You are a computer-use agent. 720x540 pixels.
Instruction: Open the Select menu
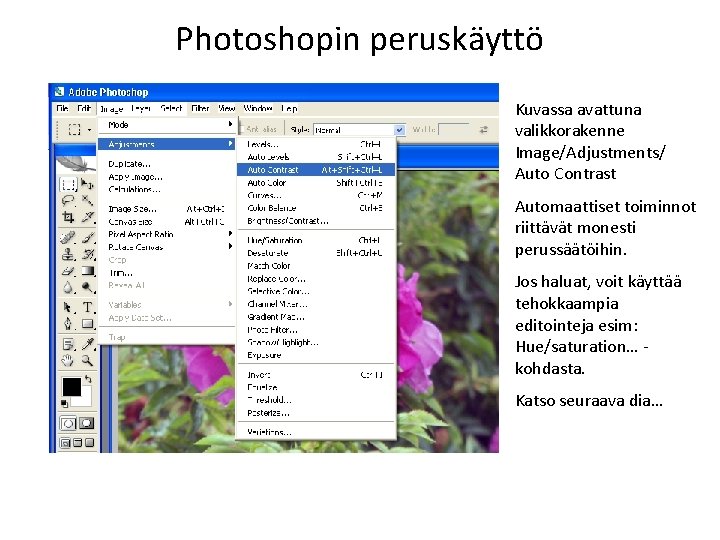171,108
